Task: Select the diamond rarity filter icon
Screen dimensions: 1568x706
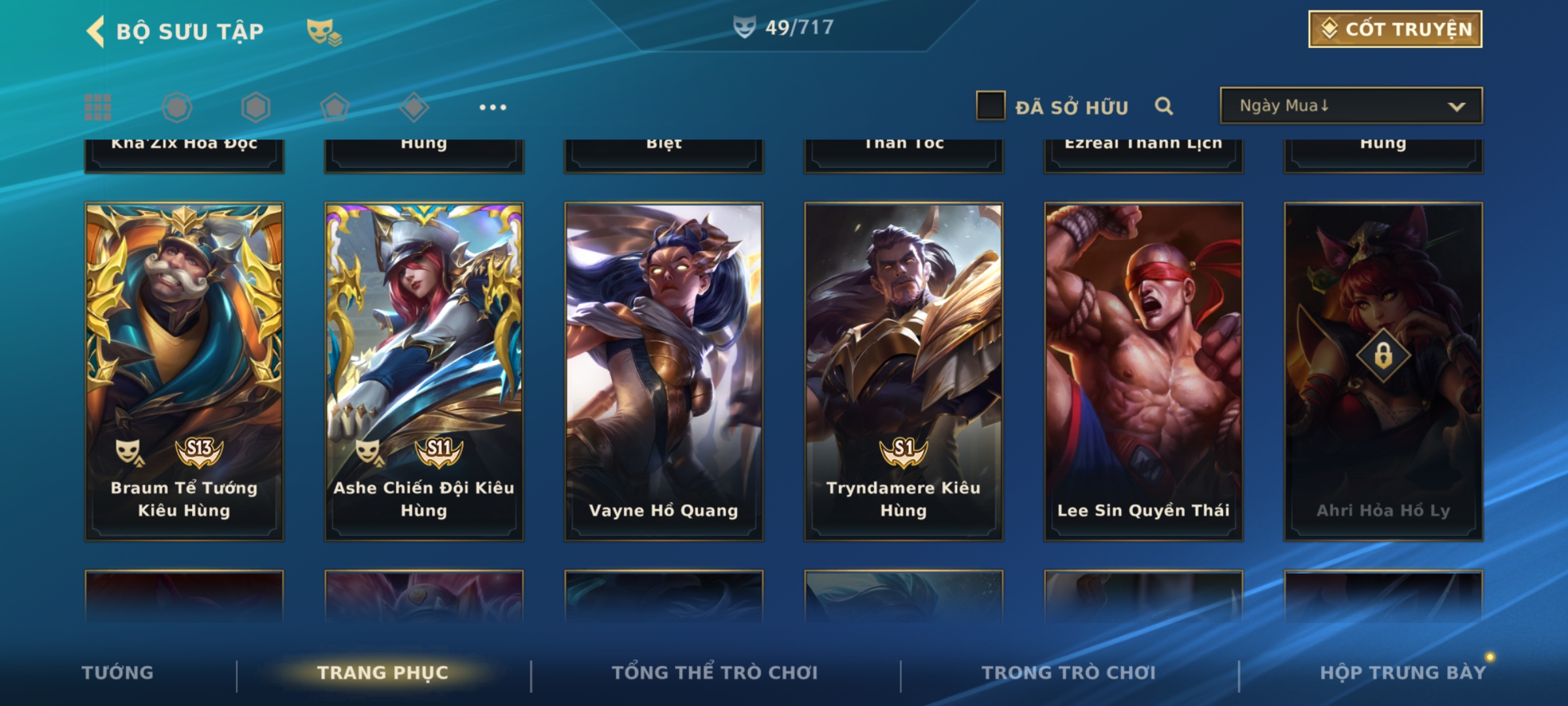Action: [414, 107]
